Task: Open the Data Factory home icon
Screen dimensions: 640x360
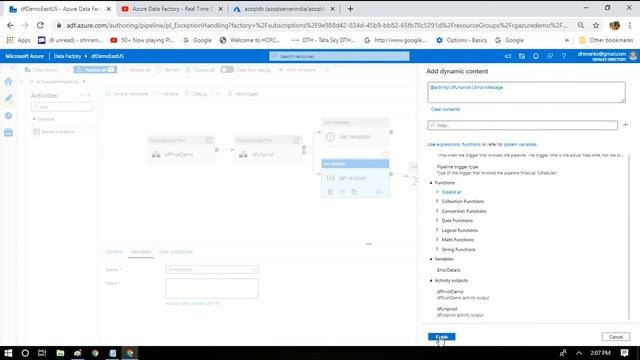Action: click(x=8, y=82)
